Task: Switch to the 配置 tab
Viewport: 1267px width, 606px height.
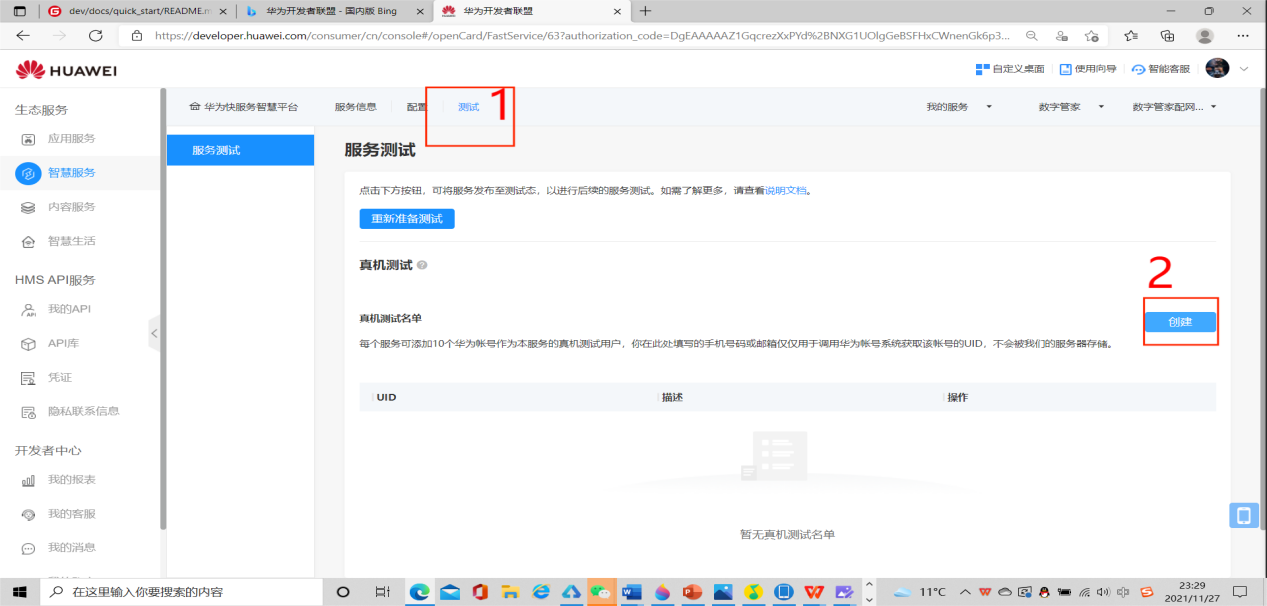Action: (416, 107)
